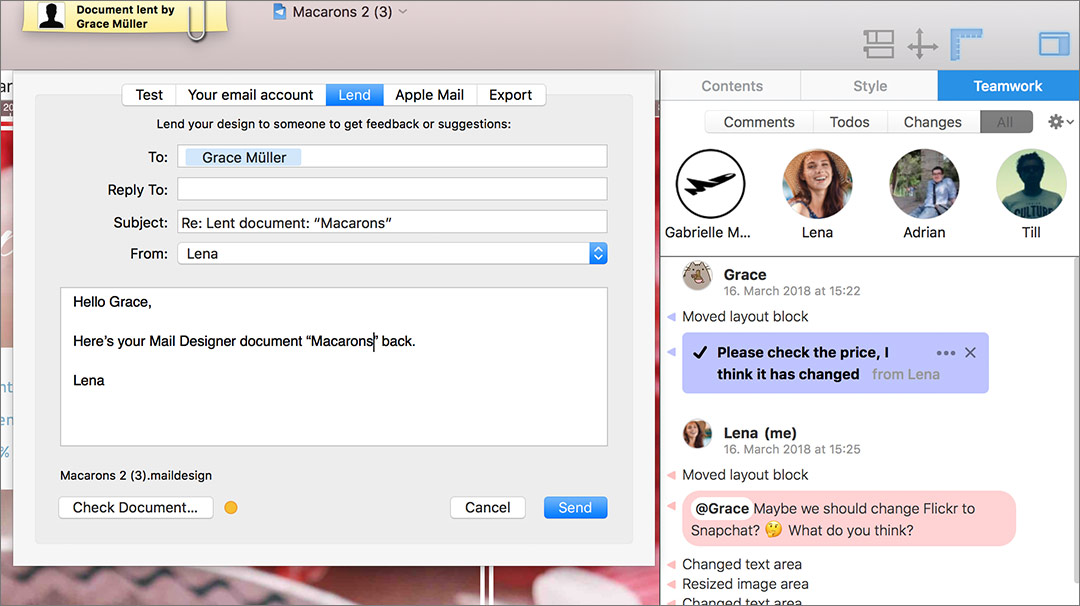
Task: Click the Resized image area entry
Action: 745,584
